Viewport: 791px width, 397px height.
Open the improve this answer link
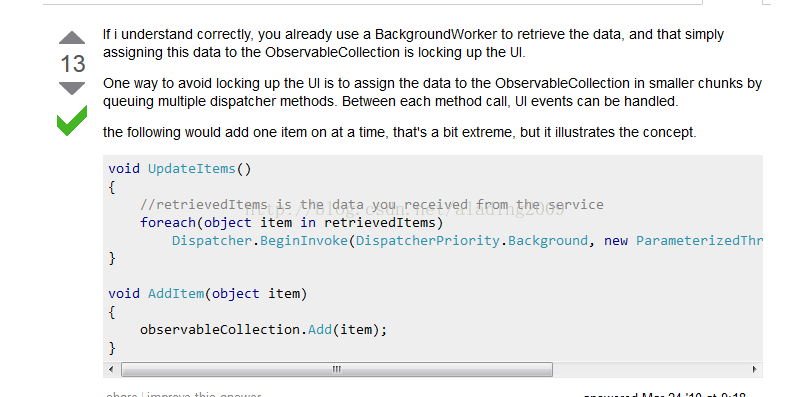click(204, 394)
